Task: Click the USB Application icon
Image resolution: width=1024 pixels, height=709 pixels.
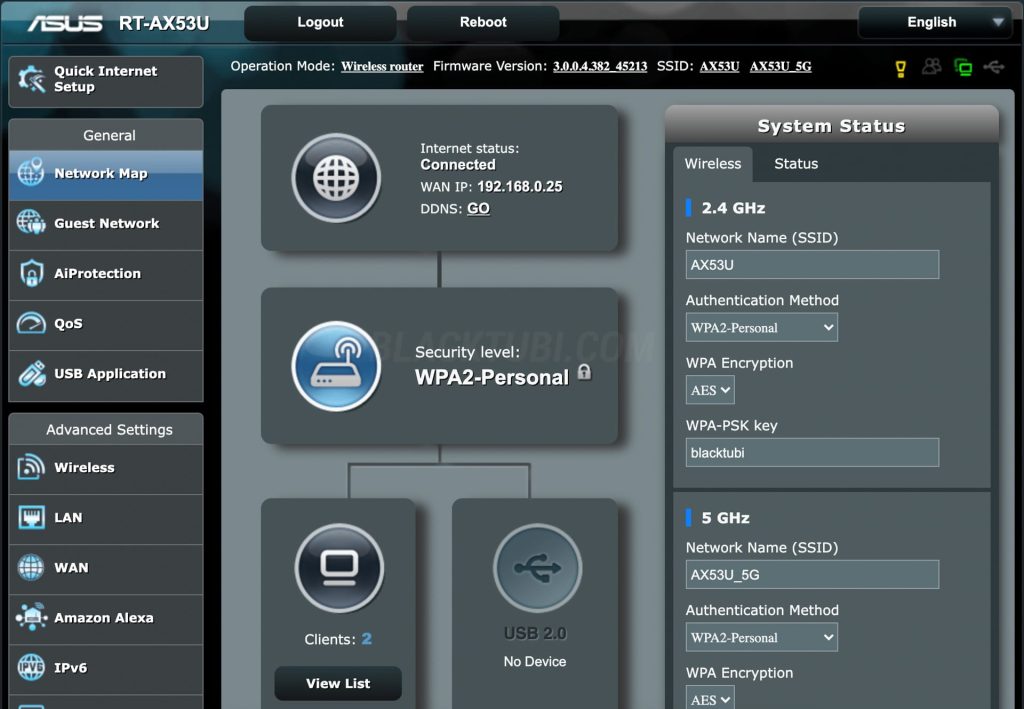Action: click(x=31, y=373)
